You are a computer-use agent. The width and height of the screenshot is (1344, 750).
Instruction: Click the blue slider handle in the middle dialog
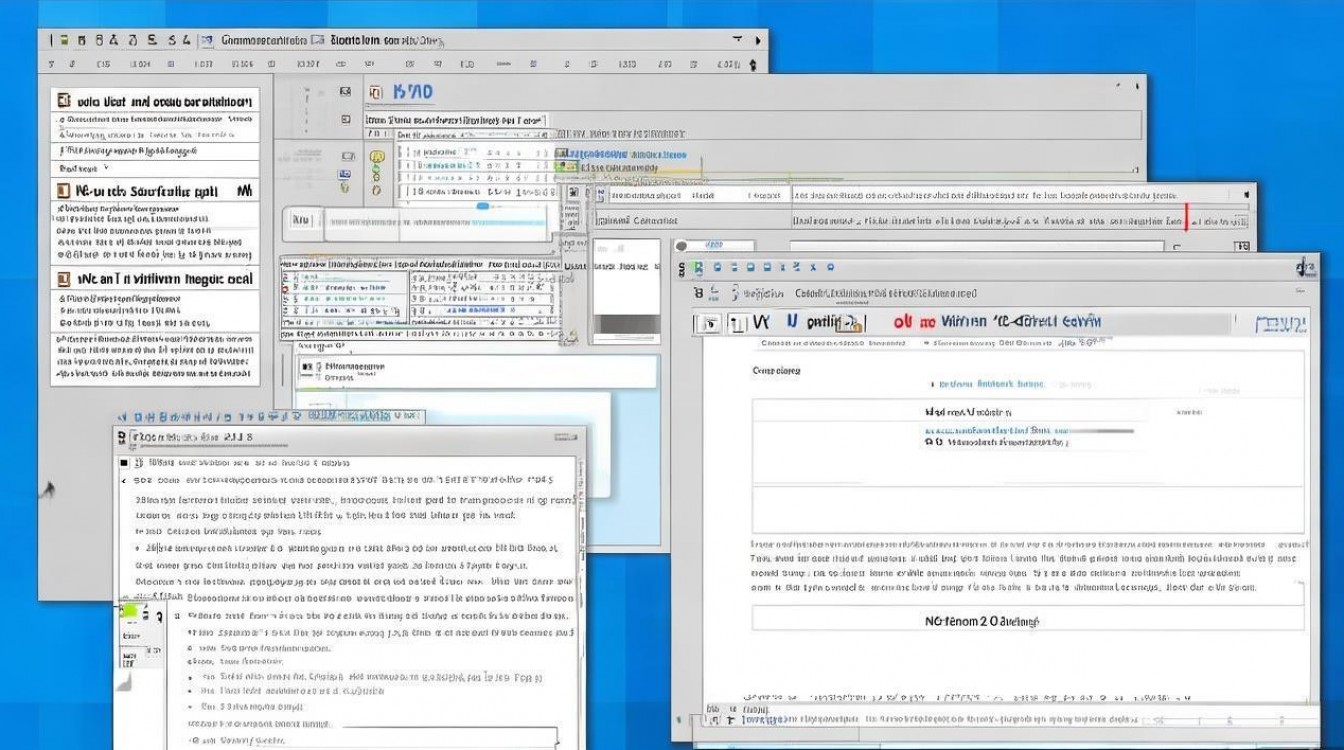point(483,207)
